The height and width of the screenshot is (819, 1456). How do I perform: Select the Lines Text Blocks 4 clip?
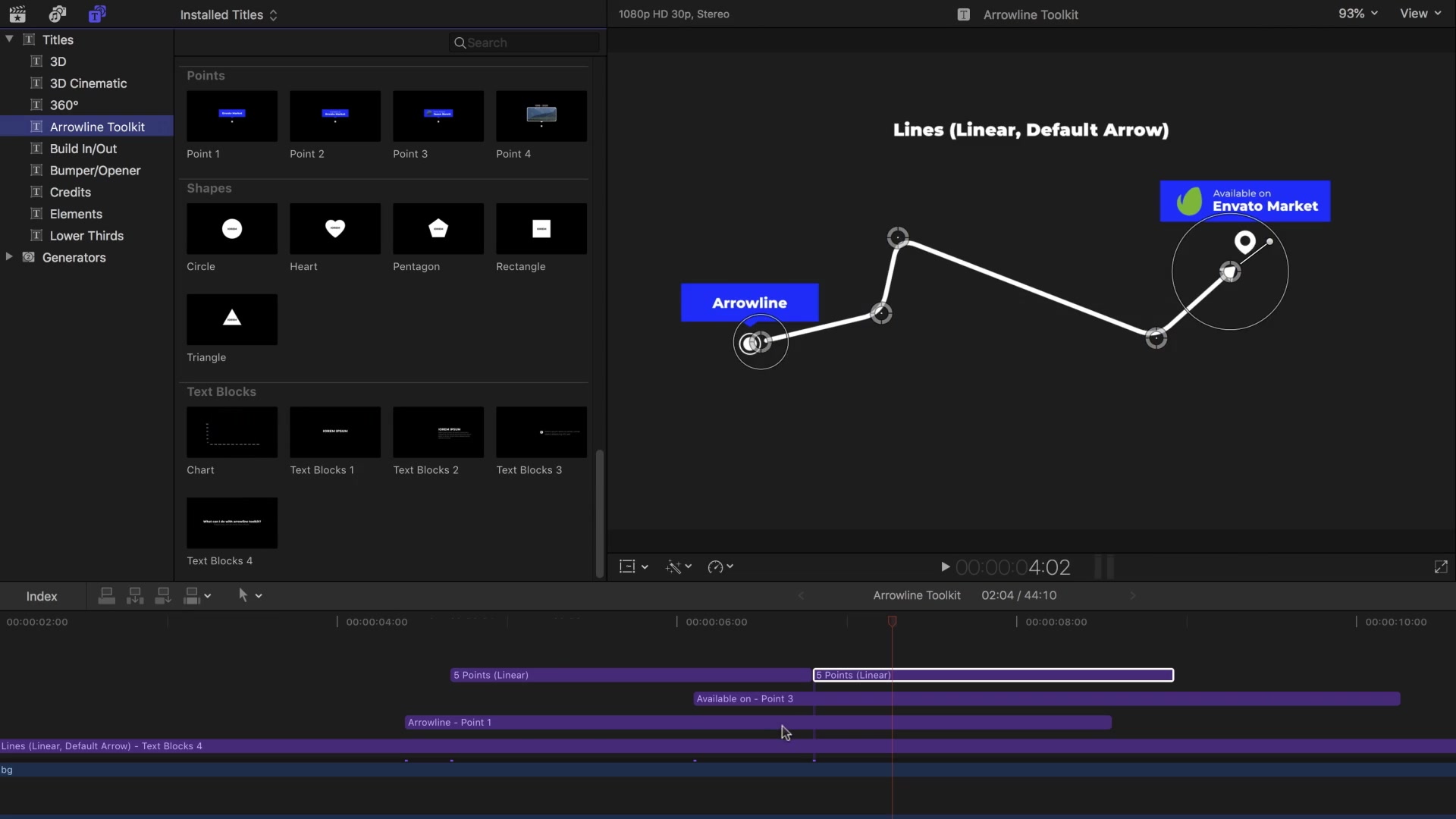(728, 746)
